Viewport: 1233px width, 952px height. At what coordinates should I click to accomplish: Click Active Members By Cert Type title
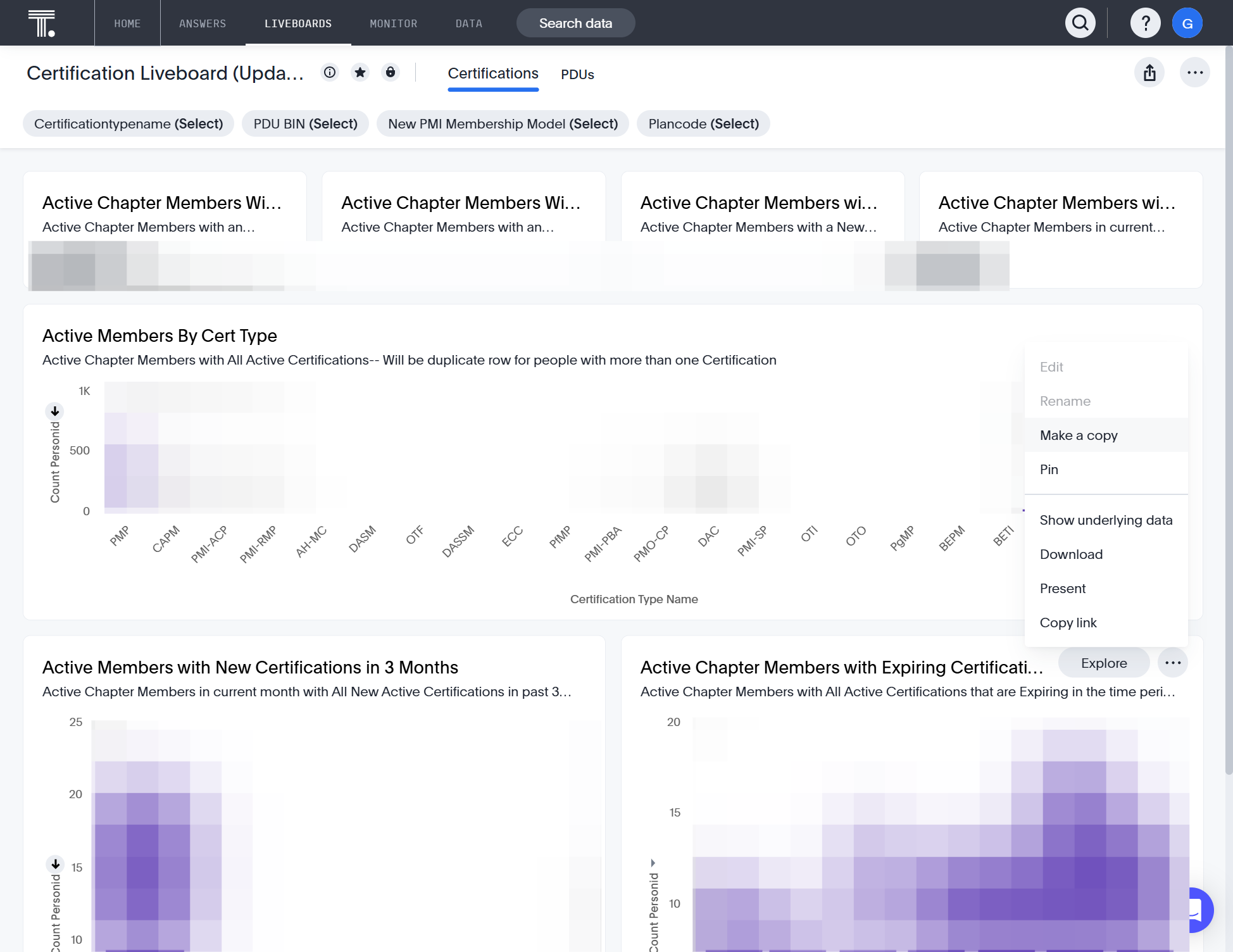pyautogui.click(x=160, y=335)
